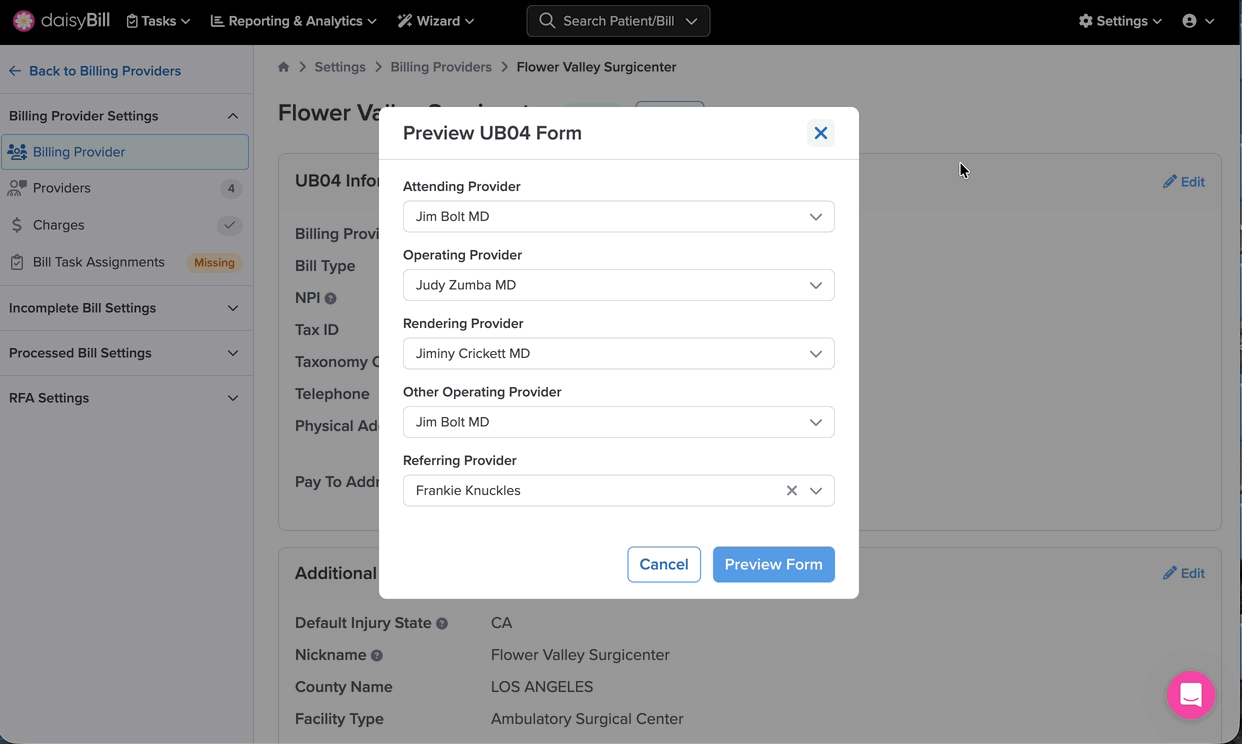1242x744 pixels.
Task: Click the Search Patient/Bill field
Action: pos(617,21)
